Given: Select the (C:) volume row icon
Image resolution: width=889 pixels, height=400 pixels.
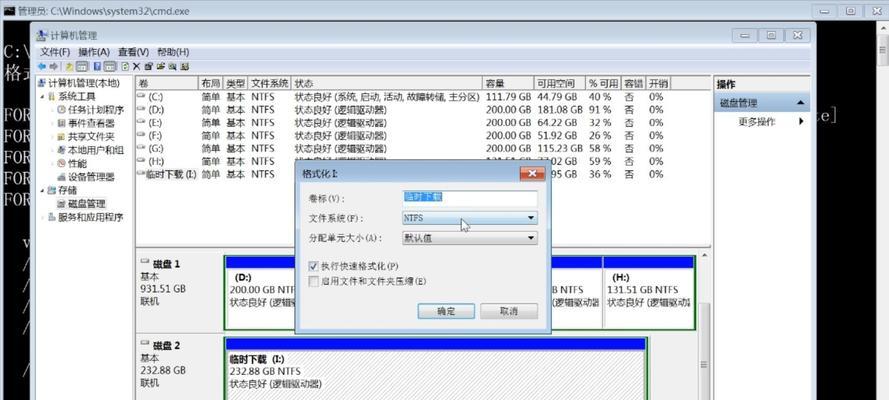Looking at the screenshot, I should 143,97.
